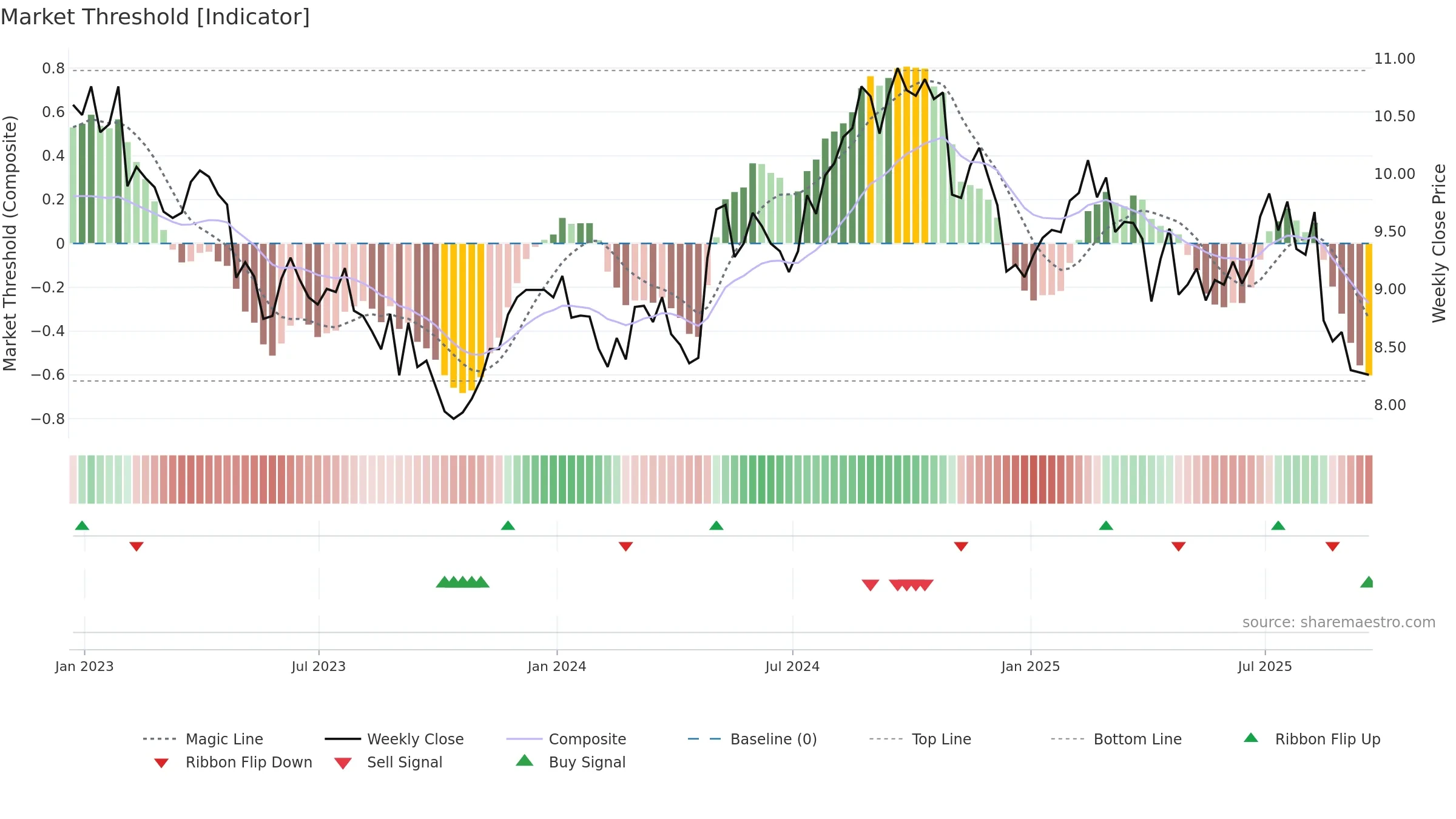Click the red Ribbon Flip Down legend triangle
Image resolution: width=1456 pixels, height=819 pixels.
(161, 763)
